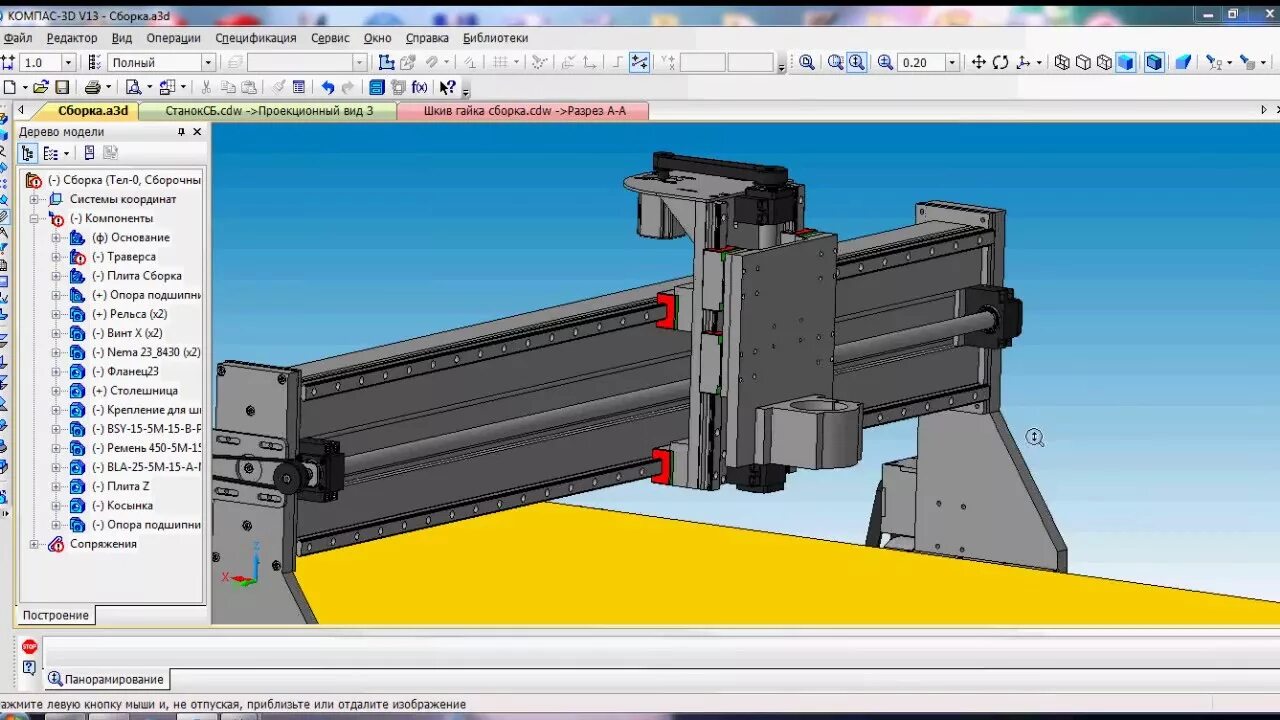Open Print Preview via the magnifier-page icon
1280x720 pixels.
click(x=133, y=87)
